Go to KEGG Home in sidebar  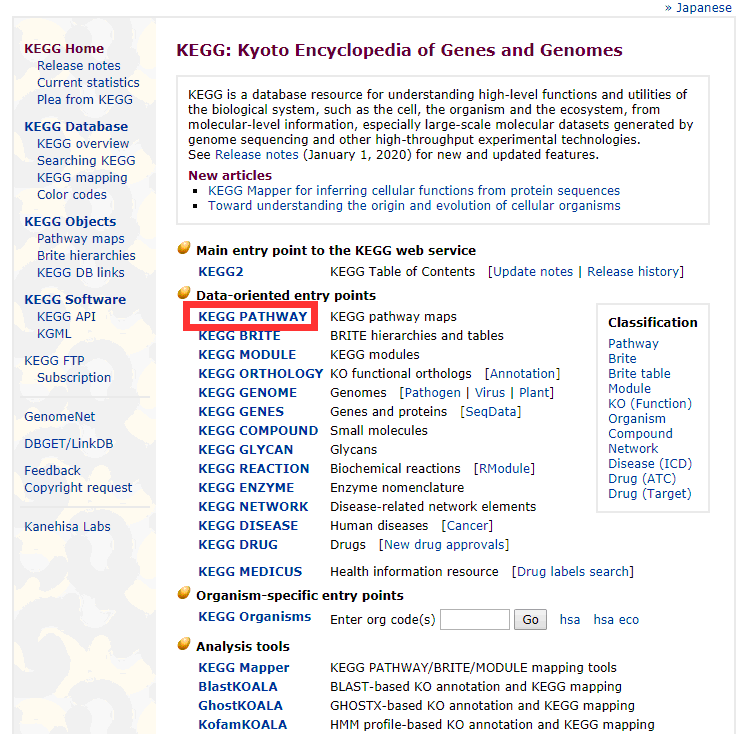pos(64,49)
